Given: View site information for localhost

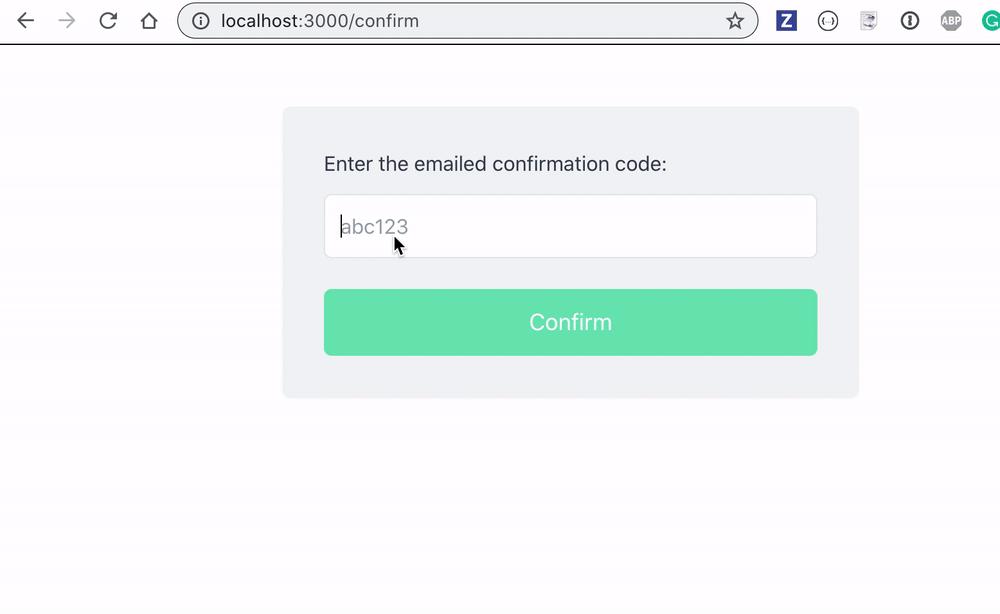Looking at the screenshot, I should [x=201, y=21].
